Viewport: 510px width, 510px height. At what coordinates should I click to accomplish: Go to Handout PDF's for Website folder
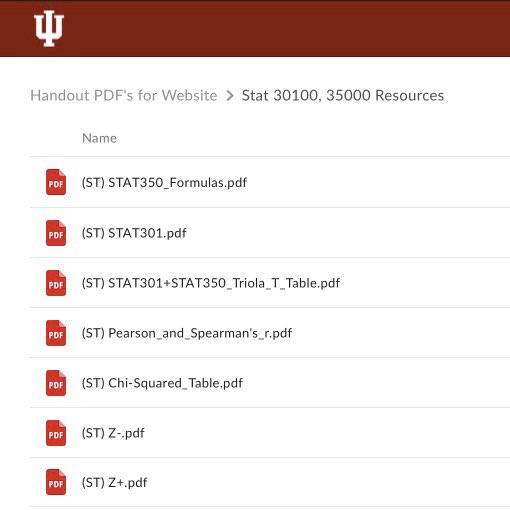124,95
